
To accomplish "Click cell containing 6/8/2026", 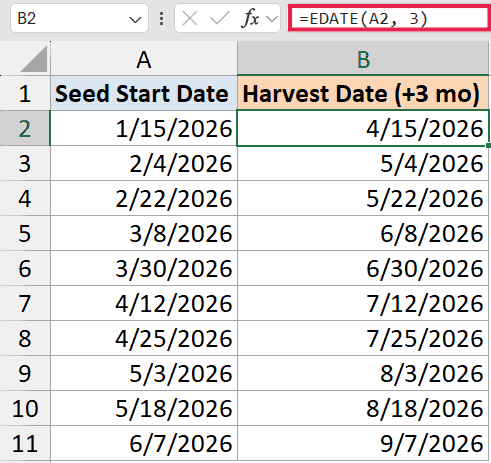I will (363, 234).
